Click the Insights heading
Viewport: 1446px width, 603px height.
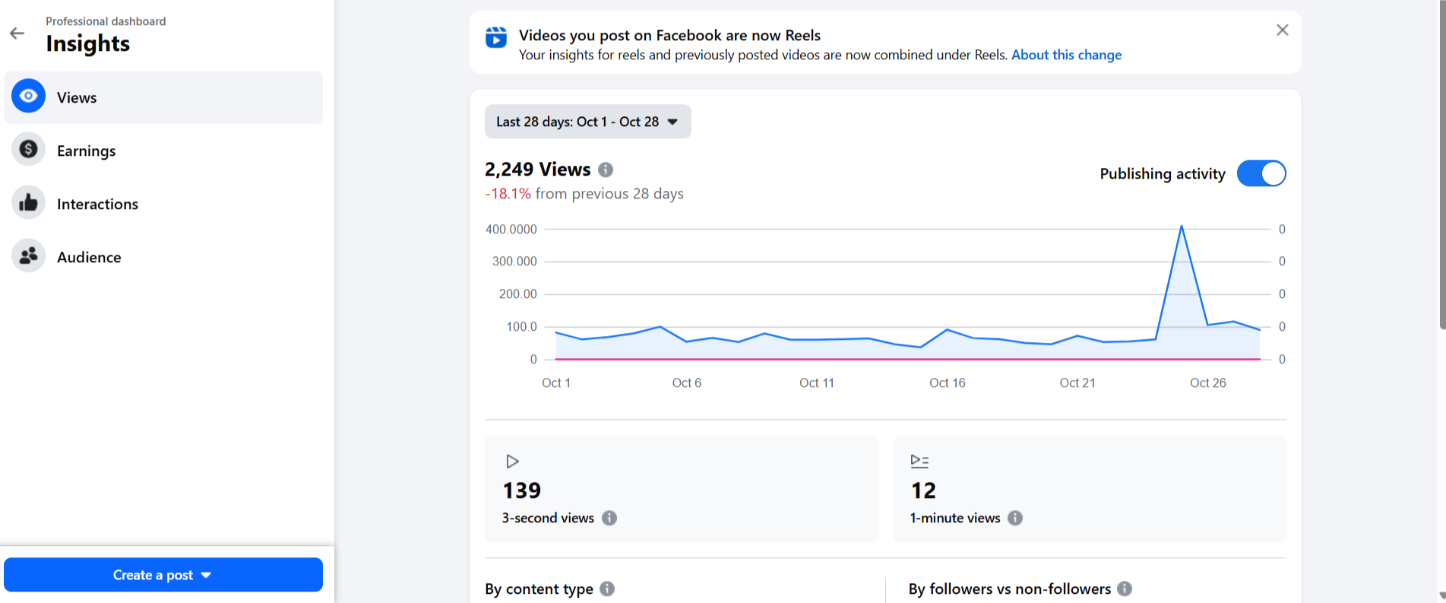point(88,44)
